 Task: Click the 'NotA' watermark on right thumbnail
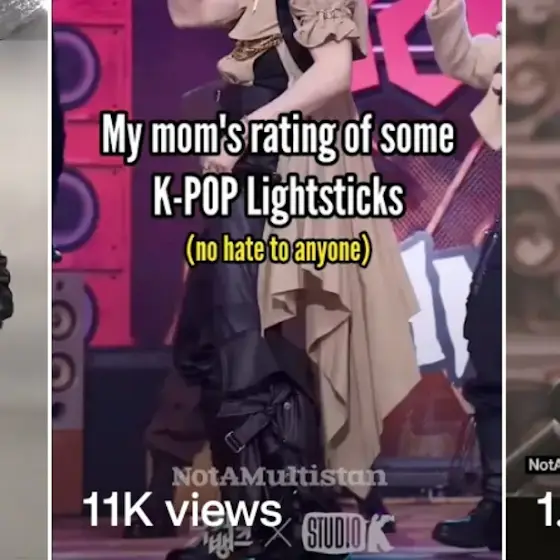pyautogui.click(x=544, y=465)
